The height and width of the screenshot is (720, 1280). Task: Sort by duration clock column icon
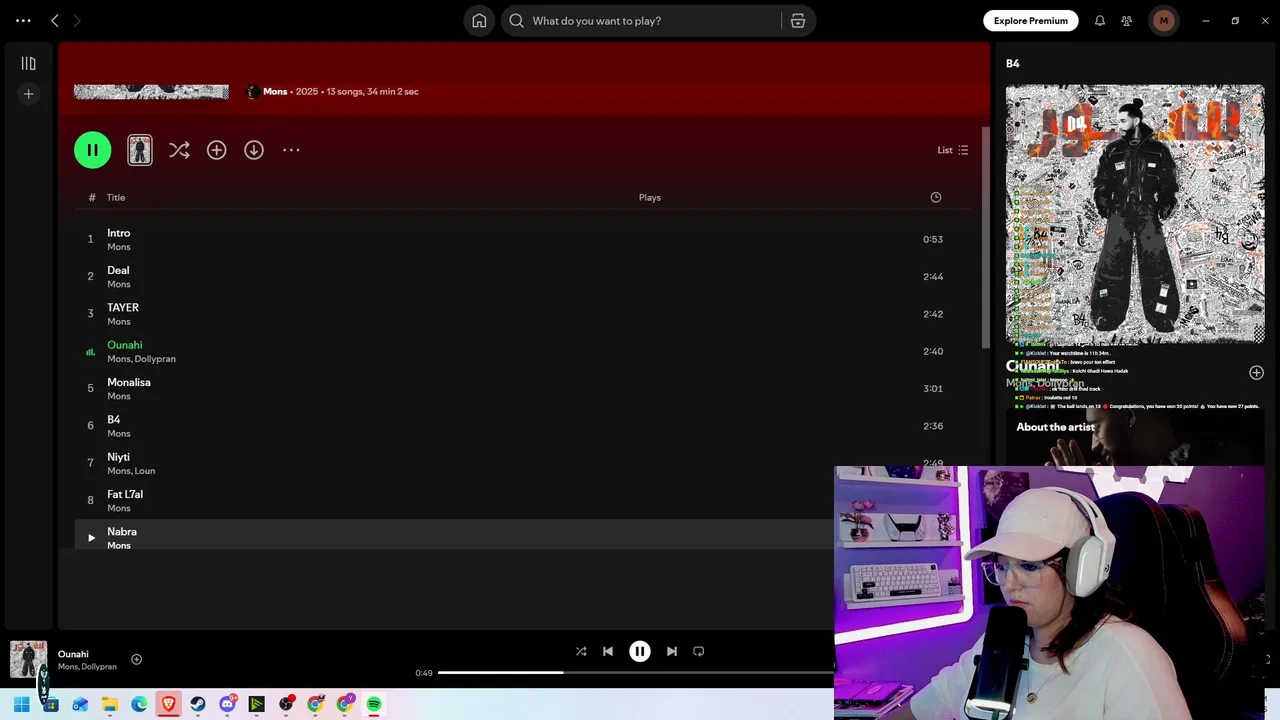pos(936,197)
